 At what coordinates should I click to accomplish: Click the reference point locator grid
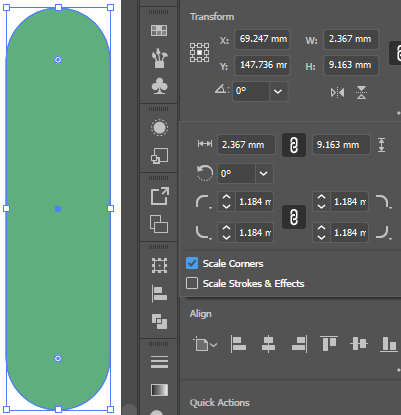coord(199,52)
